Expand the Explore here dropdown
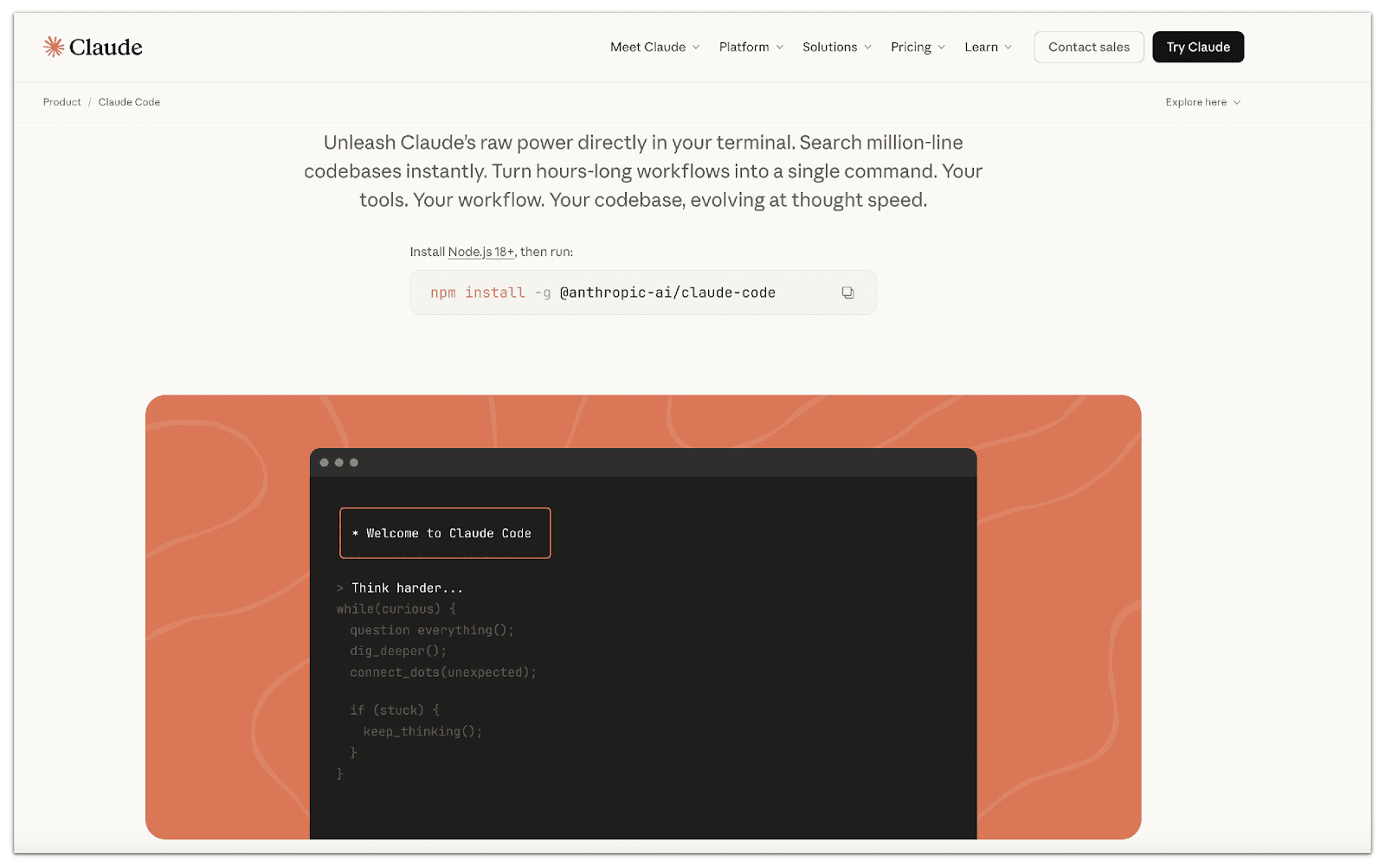This screenshot has height=868, width=1385. click(x=1201, y=102)
